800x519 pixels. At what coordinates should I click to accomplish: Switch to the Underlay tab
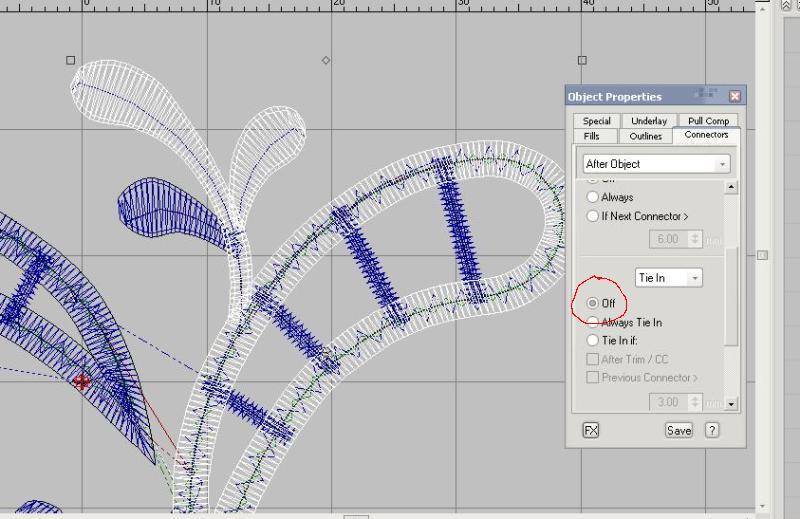[649, 121]
